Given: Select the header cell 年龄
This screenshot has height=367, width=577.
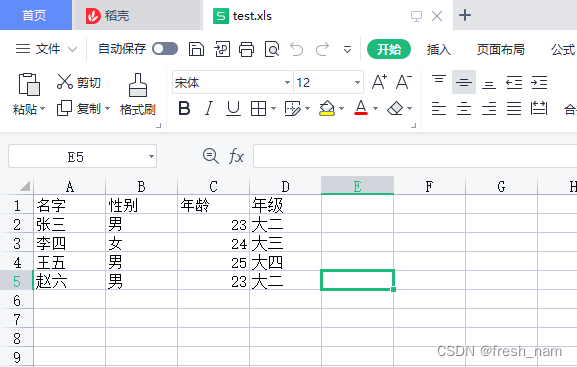Looking at the screenshot, I should pyautogui.click(x=213, y=205).
